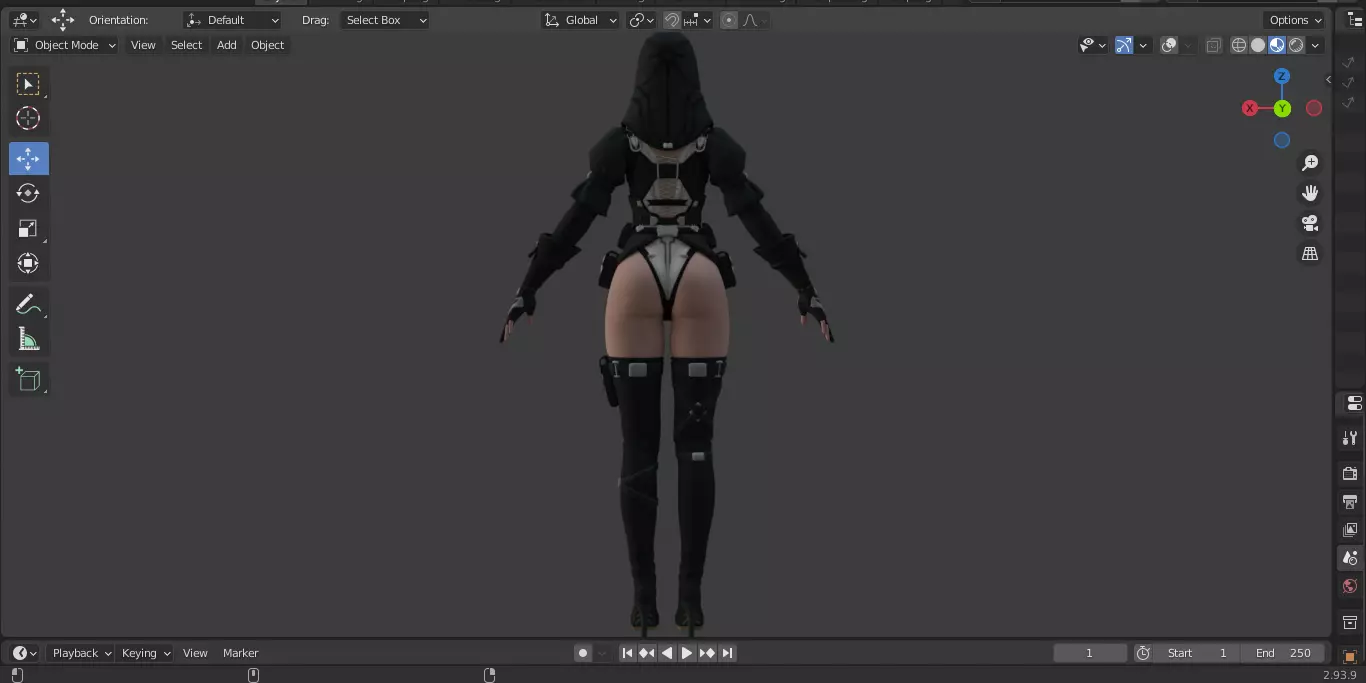Open gizmo options dropdown arrow
The width and height of the screenshot is (1366, 683).
[x=1142, y=45]
